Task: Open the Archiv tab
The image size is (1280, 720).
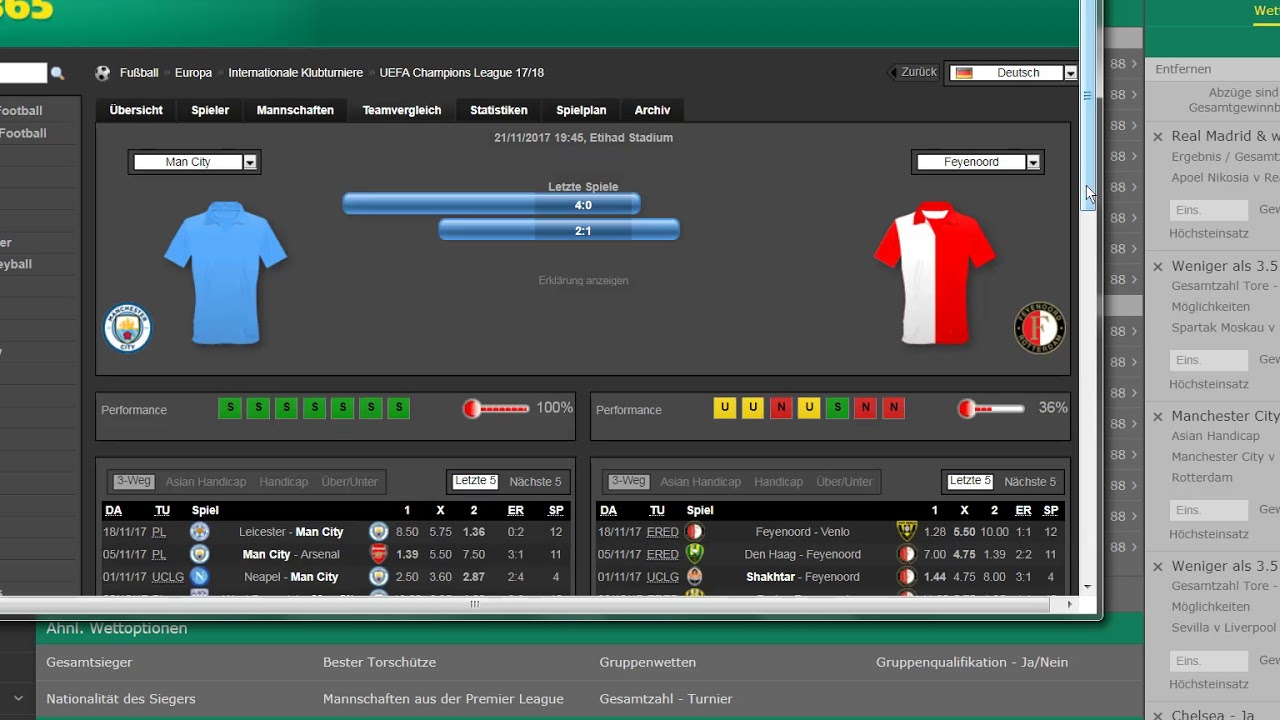Action: 652,110
